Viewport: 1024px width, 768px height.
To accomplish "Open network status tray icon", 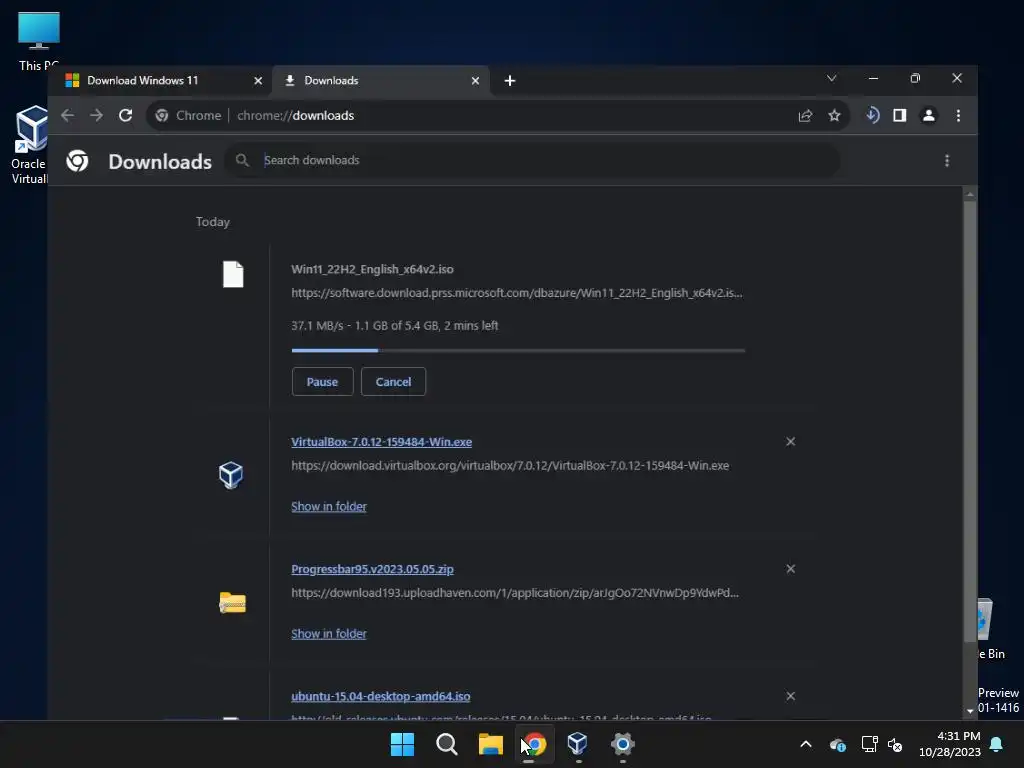I will [x=869, y=744].
